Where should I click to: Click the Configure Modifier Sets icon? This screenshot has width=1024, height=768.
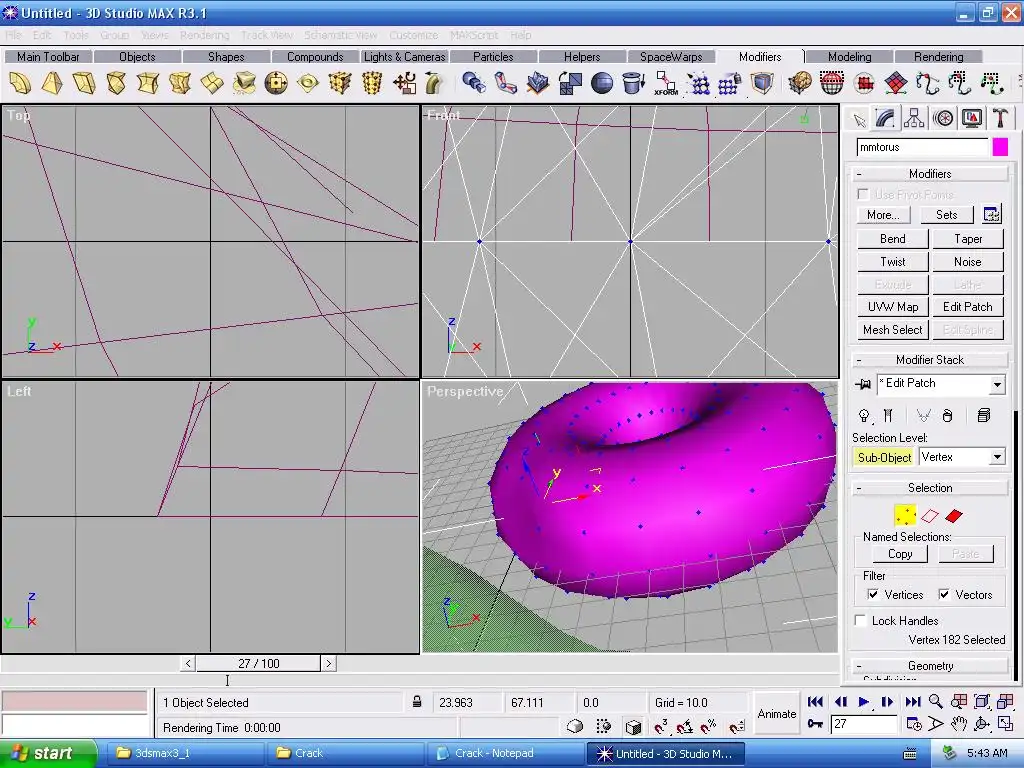click(x=991, y=214)
